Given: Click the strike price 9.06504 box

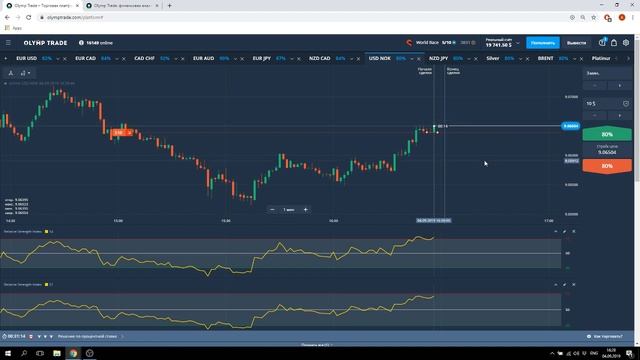Looking at the screenshot, I should (607, 150).
